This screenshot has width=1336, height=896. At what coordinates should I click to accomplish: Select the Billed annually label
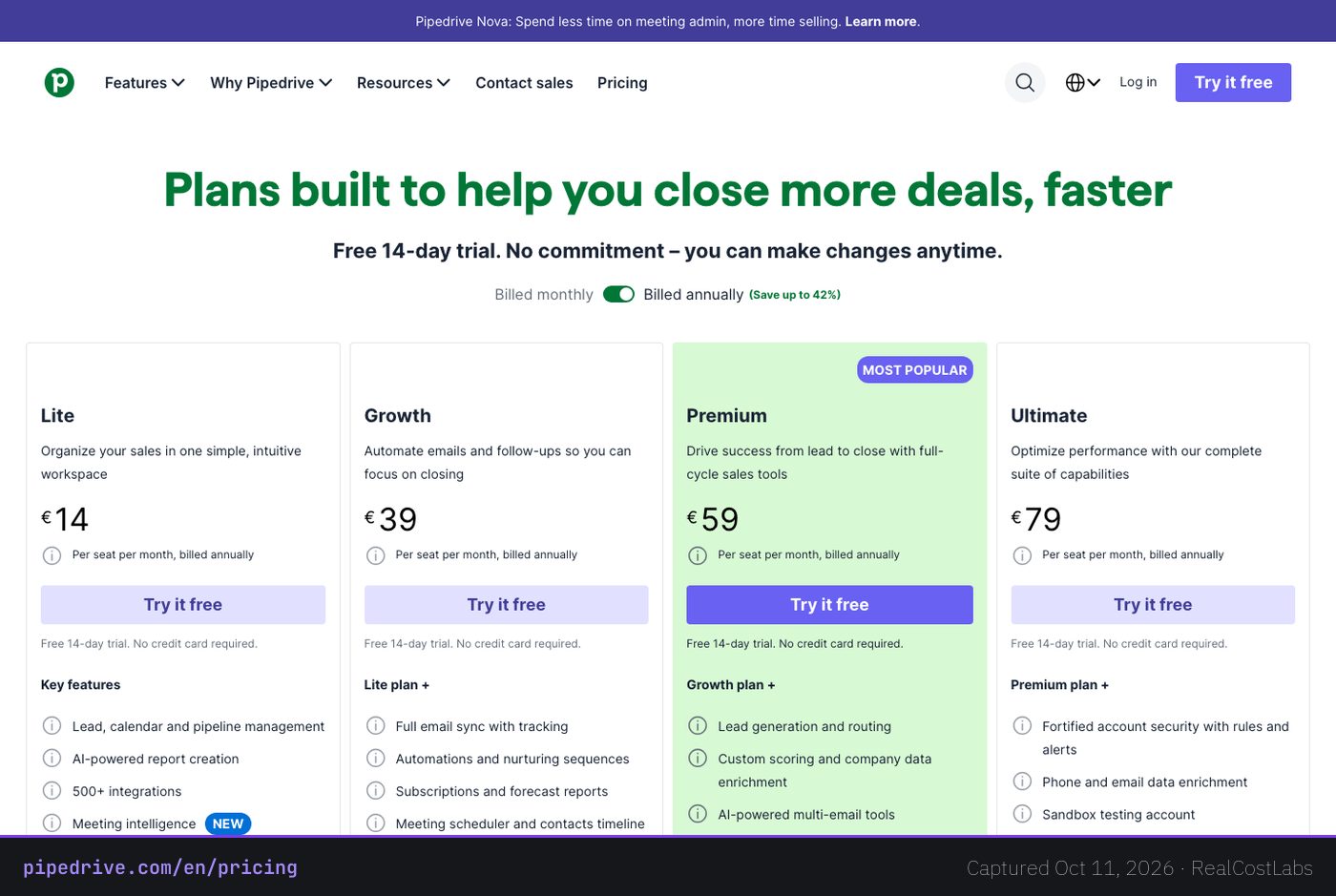[693, 295]
